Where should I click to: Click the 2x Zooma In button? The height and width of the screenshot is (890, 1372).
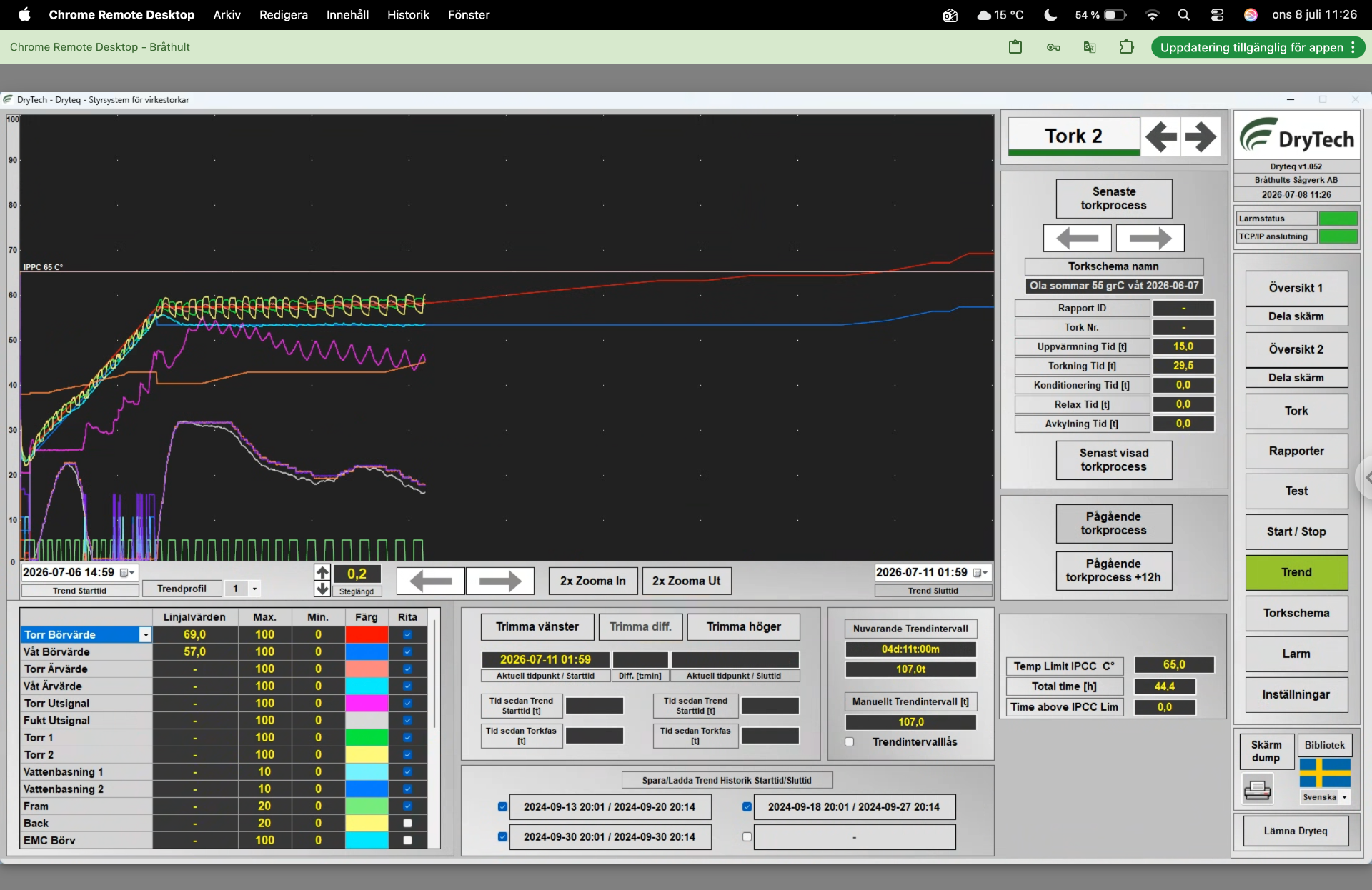(593, 581)
